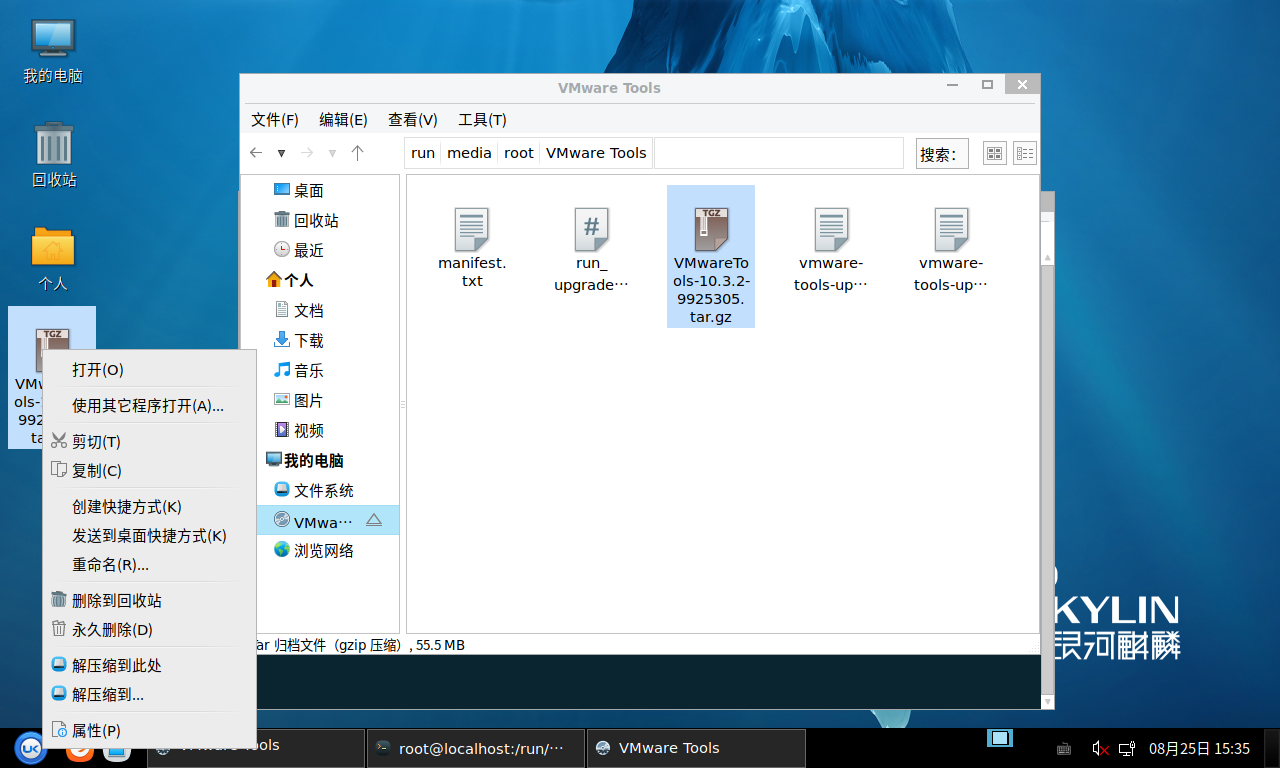Click the 搜索: button
Screen dimensions: 1280x768
click(x=942, y=154)
